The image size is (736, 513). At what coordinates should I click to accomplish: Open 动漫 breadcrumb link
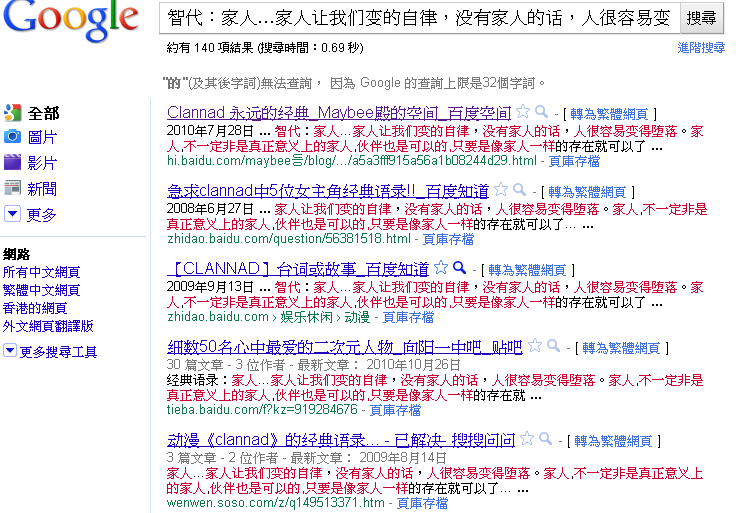(x=357, y=317)
